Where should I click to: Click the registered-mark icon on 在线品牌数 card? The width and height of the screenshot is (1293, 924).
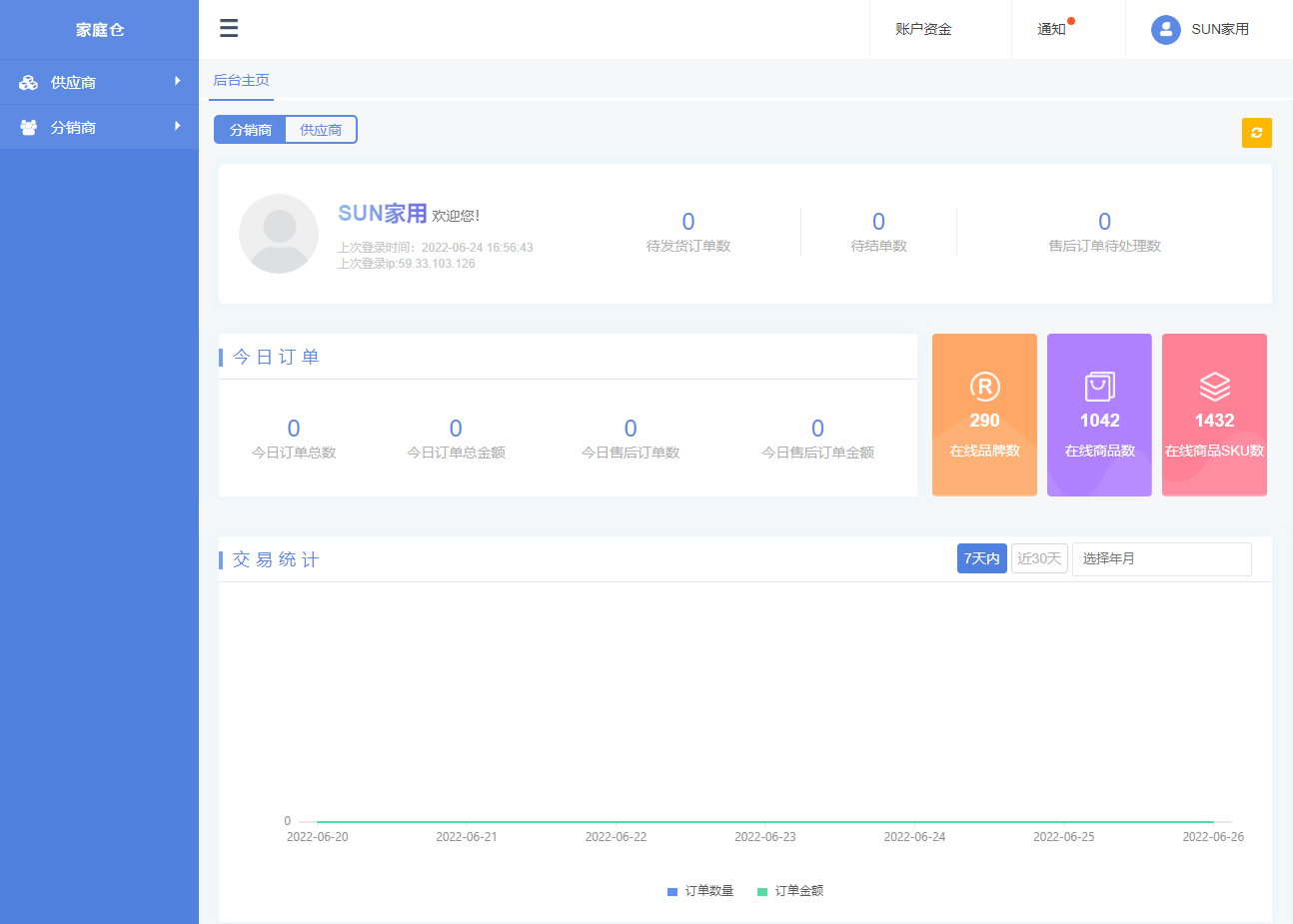984,387
